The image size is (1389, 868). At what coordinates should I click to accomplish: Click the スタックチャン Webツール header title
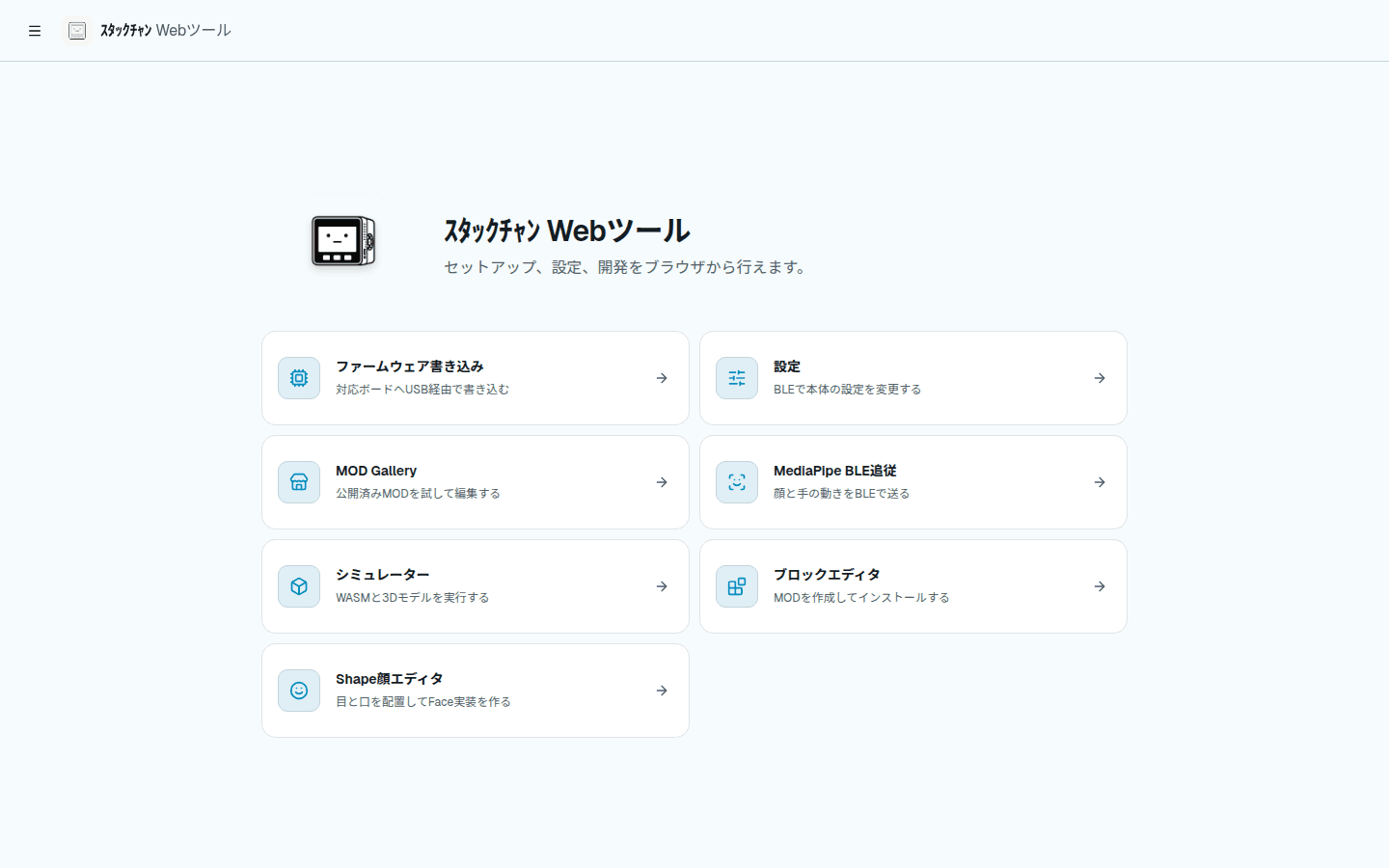click(166, 31)
